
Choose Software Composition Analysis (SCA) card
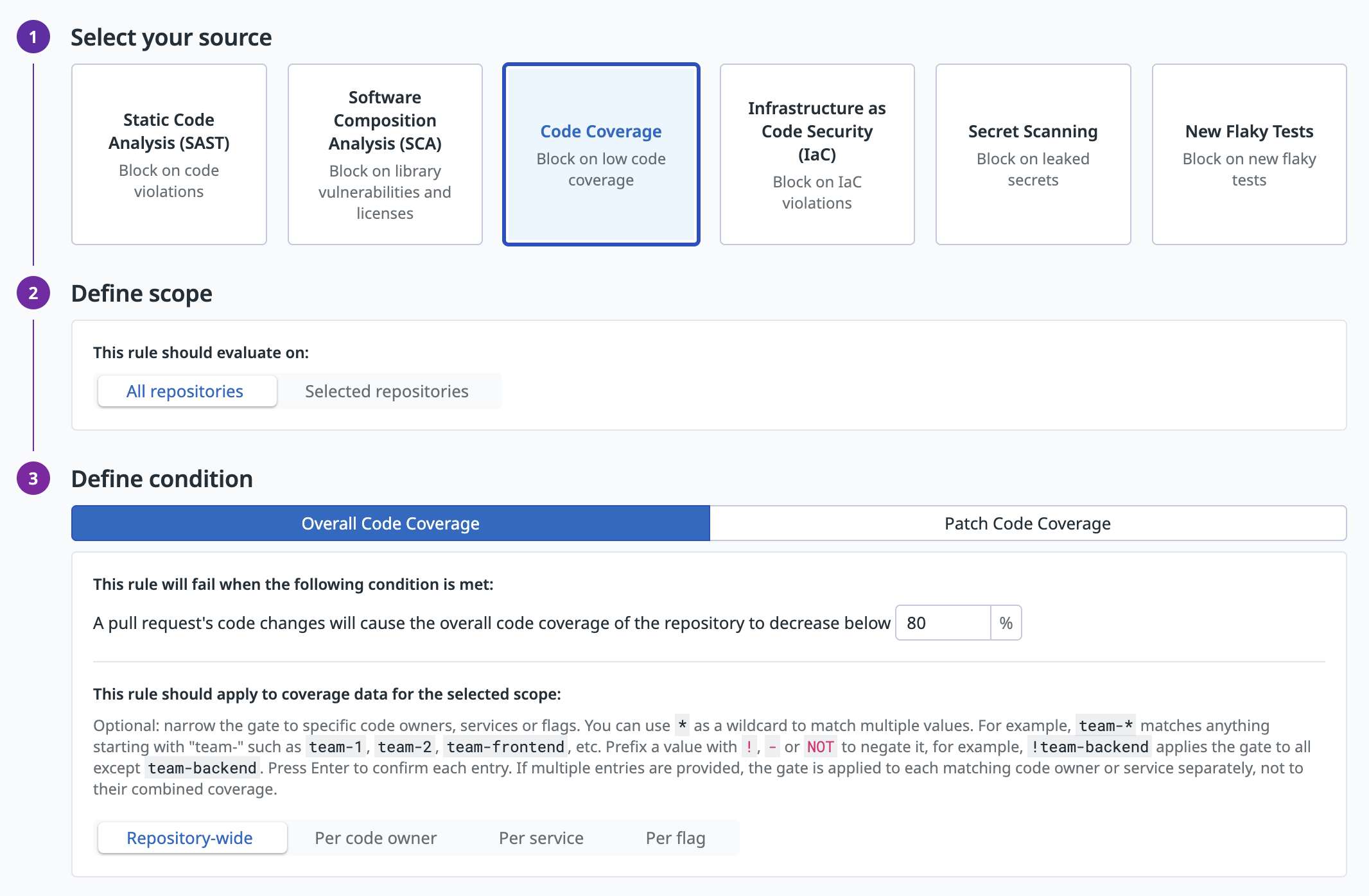pos(385,154)
